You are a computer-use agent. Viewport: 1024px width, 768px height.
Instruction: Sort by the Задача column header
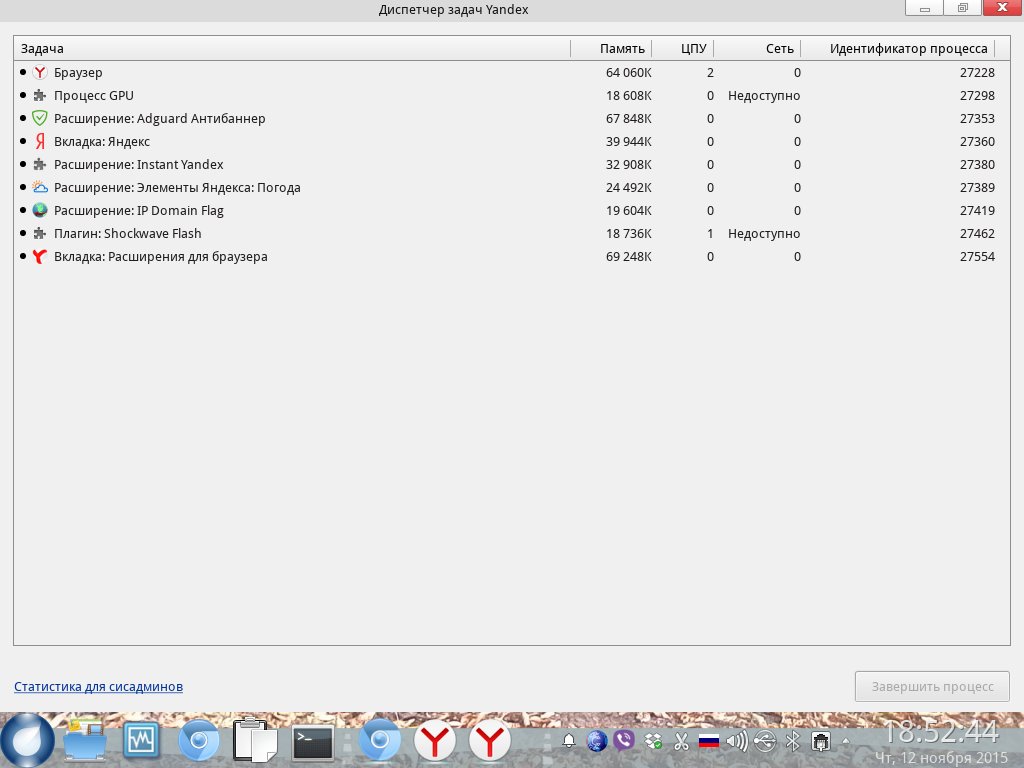[292, 48]
